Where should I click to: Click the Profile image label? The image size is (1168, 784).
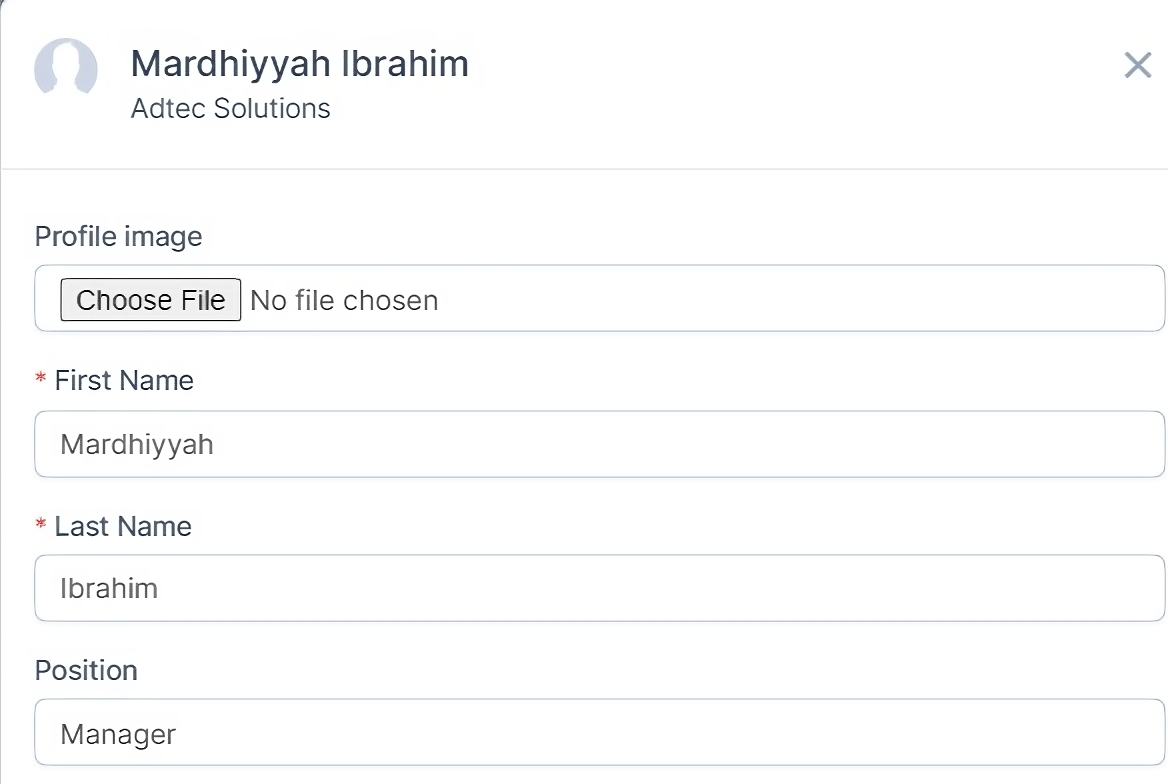click(x=118, y=237)
